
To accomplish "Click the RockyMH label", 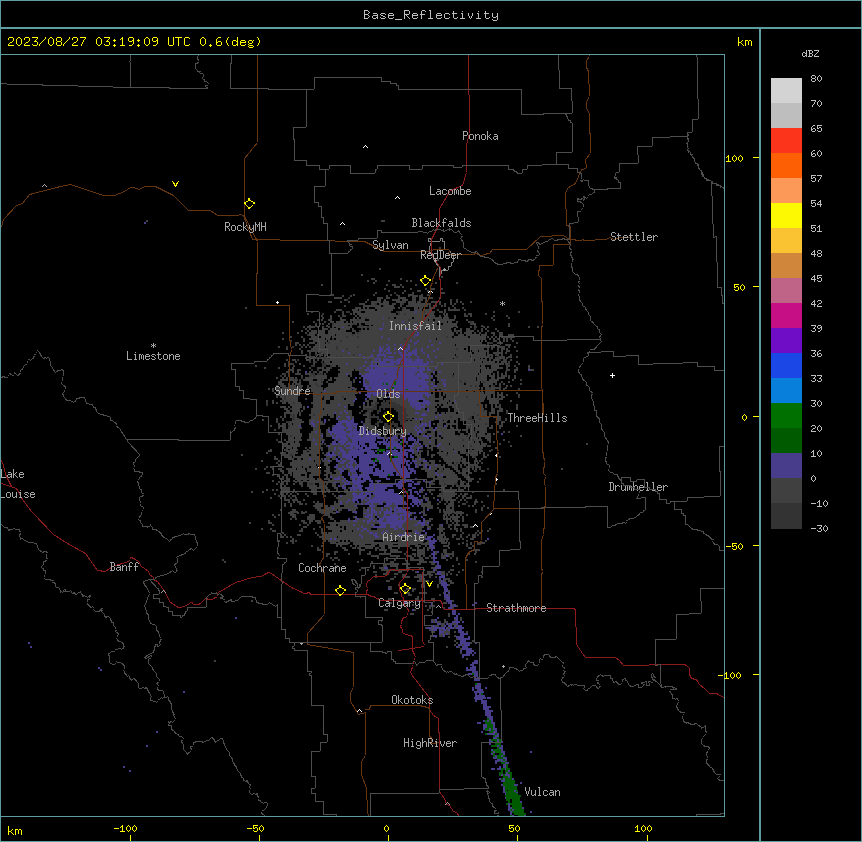I will tap(245, 227).
